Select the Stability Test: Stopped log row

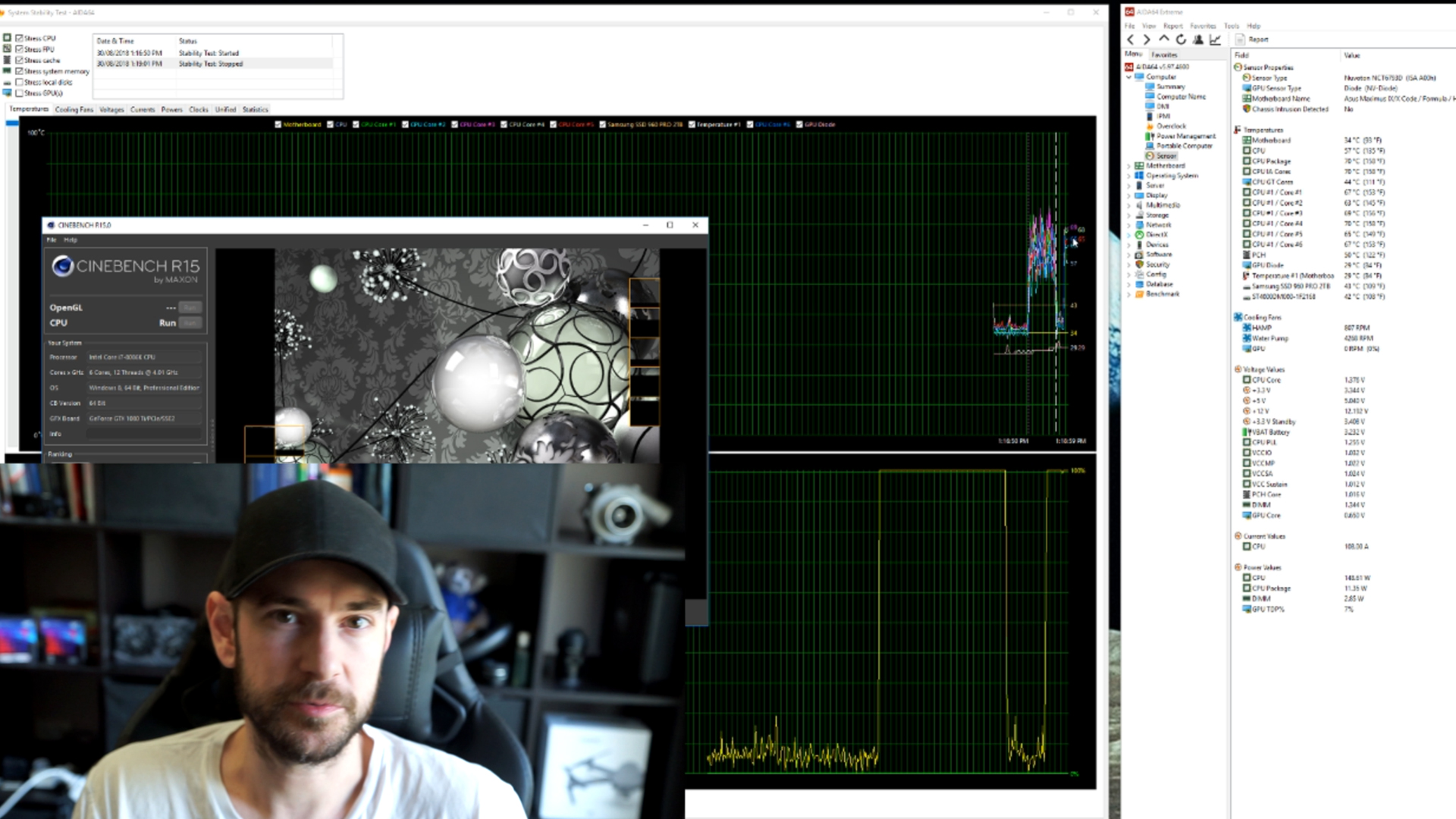214,64
